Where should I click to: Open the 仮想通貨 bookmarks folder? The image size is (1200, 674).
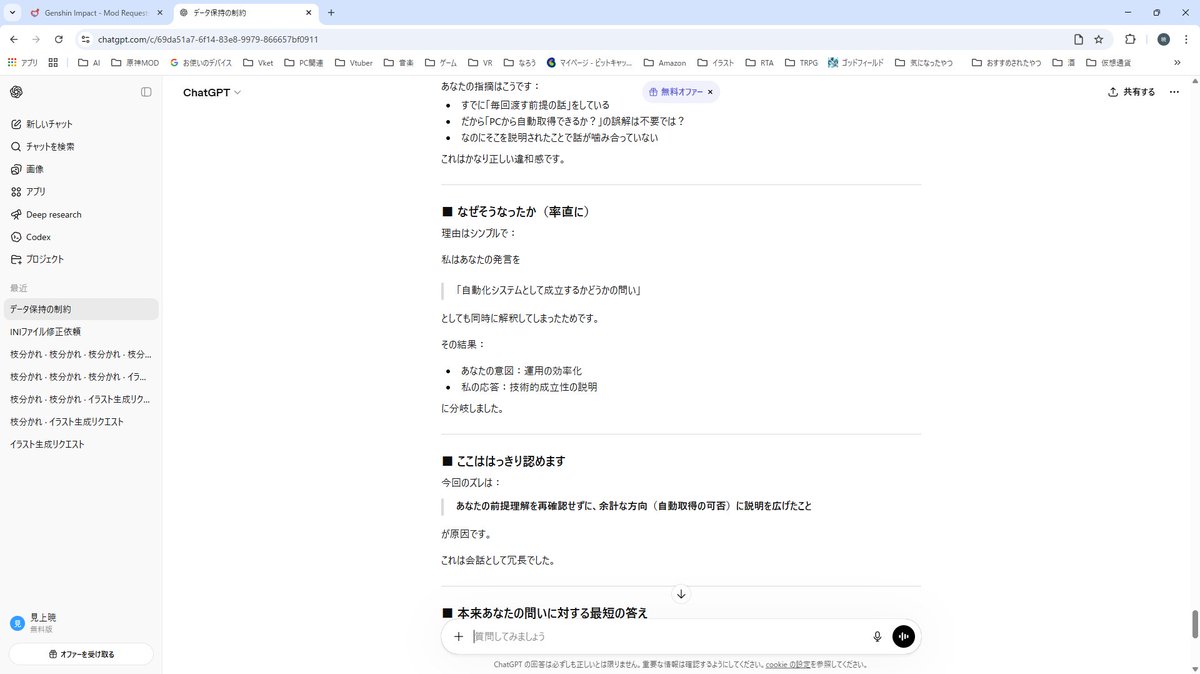[x=1108, y=62]
